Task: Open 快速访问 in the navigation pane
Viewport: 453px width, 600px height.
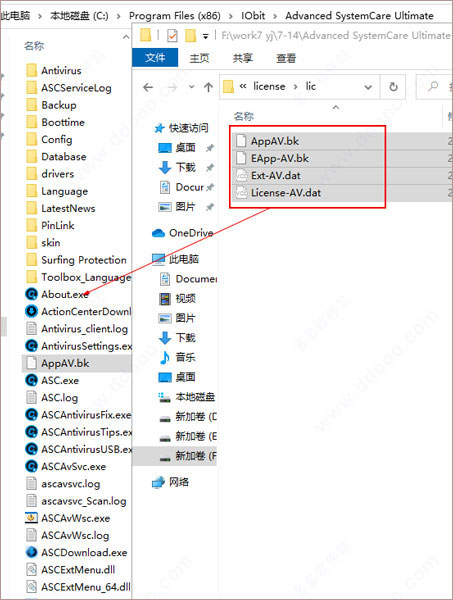Action: click(x=181, y=128)
